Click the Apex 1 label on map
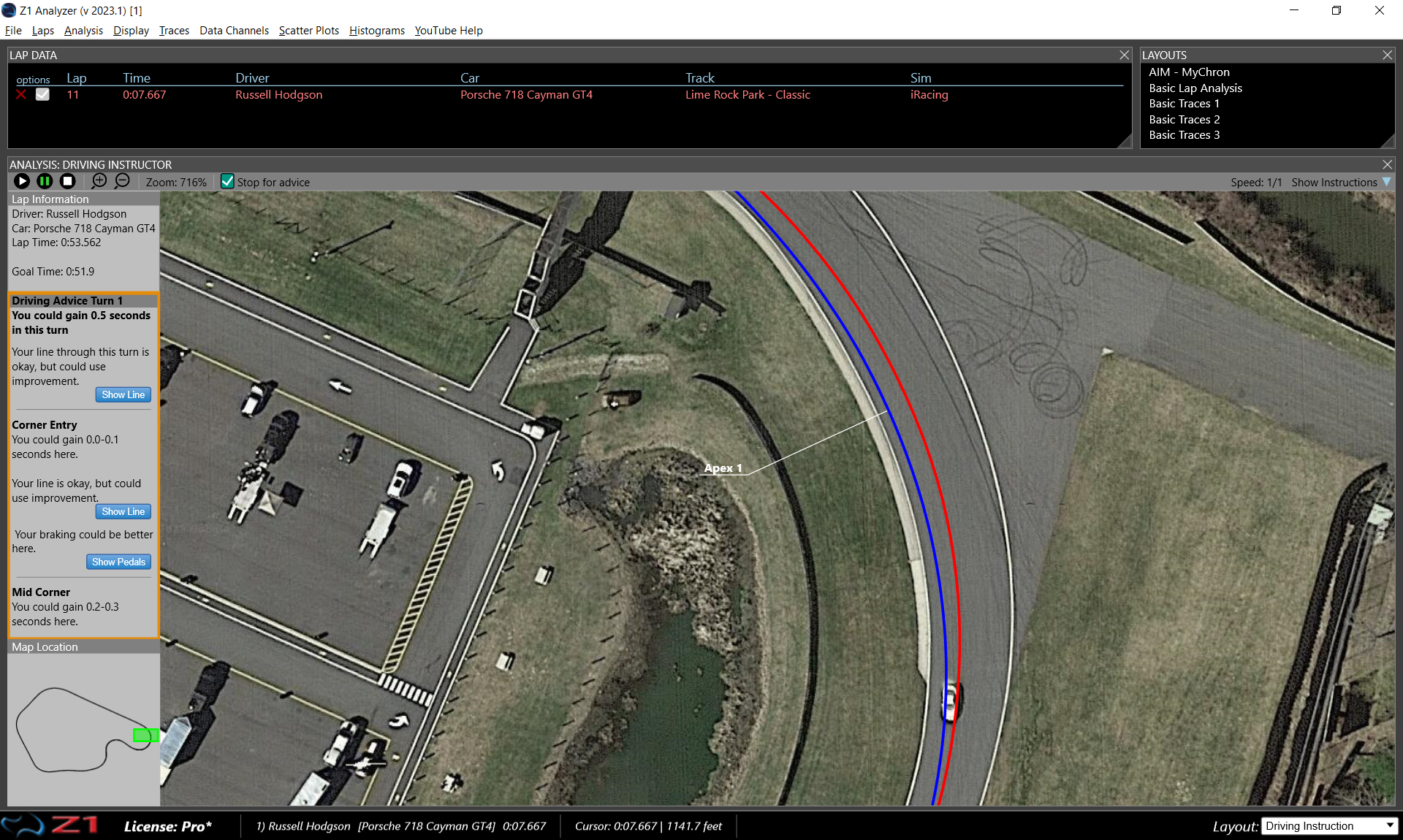 tap(723, 468)
